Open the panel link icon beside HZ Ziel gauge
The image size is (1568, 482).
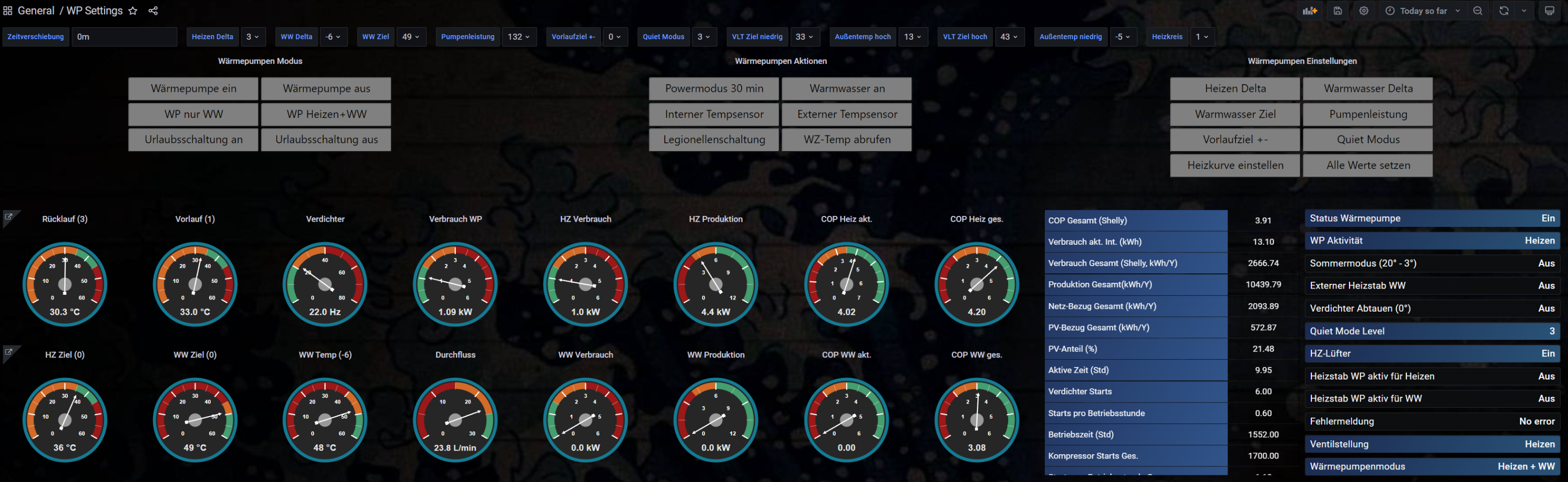(x=9, y=352)
